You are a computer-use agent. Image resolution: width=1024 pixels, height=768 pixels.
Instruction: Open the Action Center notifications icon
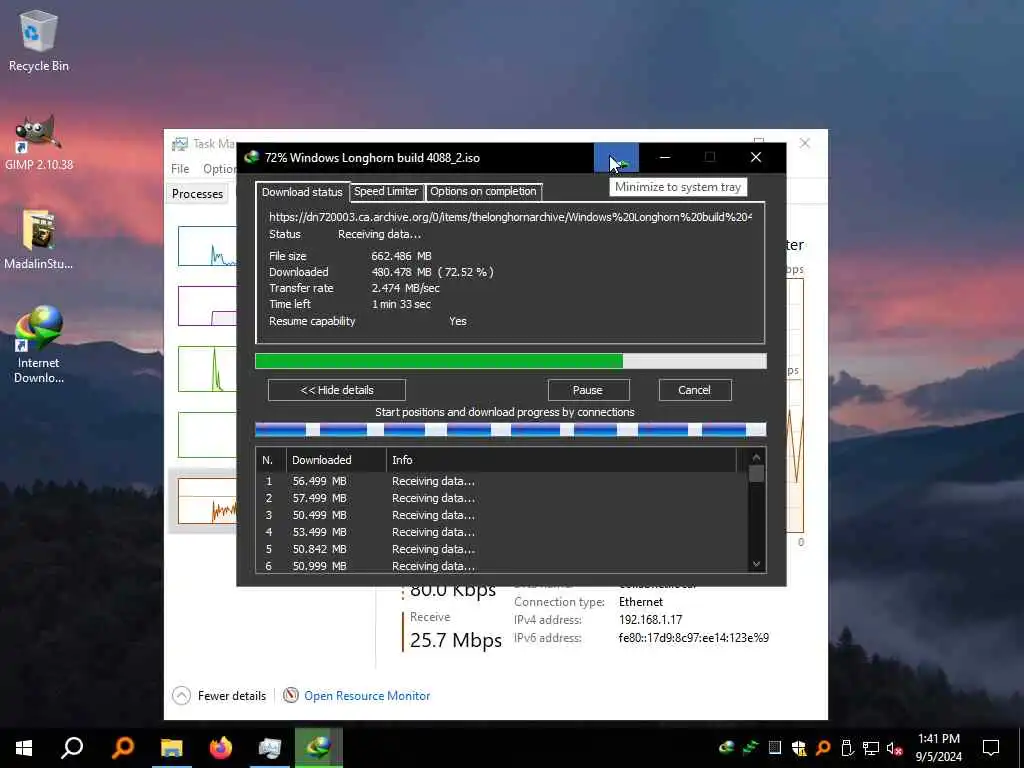pos(991,748)
